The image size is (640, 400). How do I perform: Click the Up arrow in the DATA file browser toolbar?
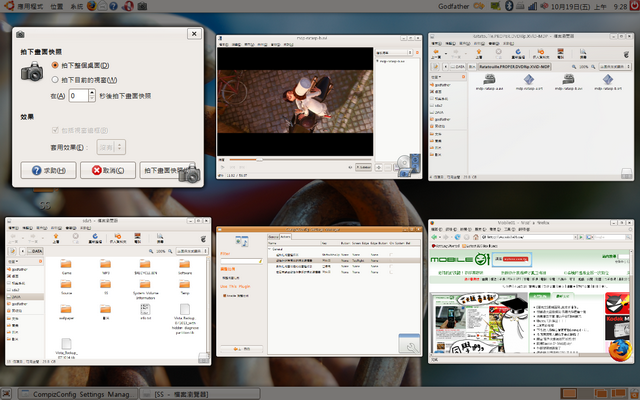[x=56, y=238]
